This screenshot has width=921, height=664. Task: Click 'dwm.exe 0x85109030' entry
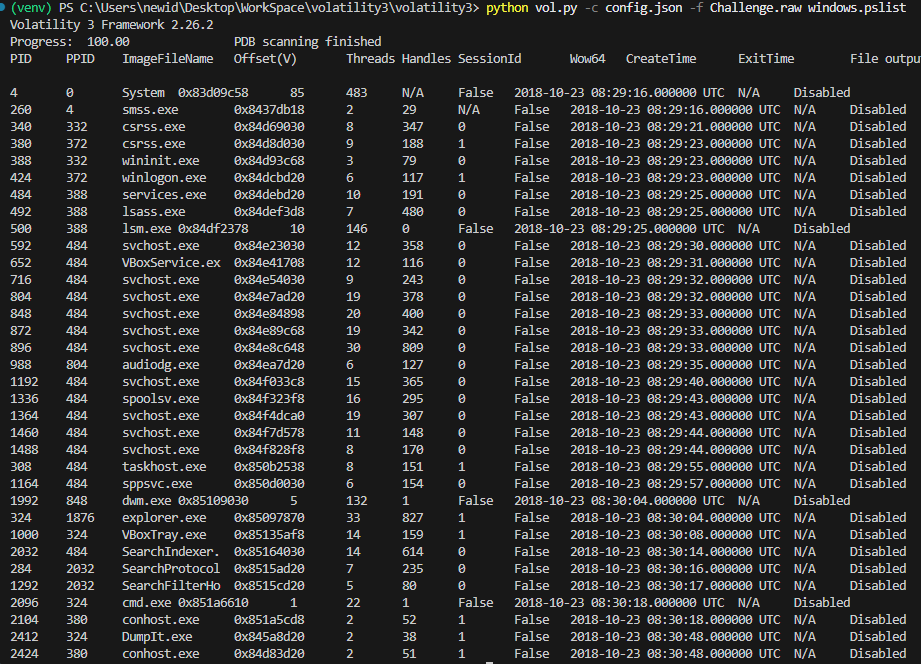click(x=185, y=501)
